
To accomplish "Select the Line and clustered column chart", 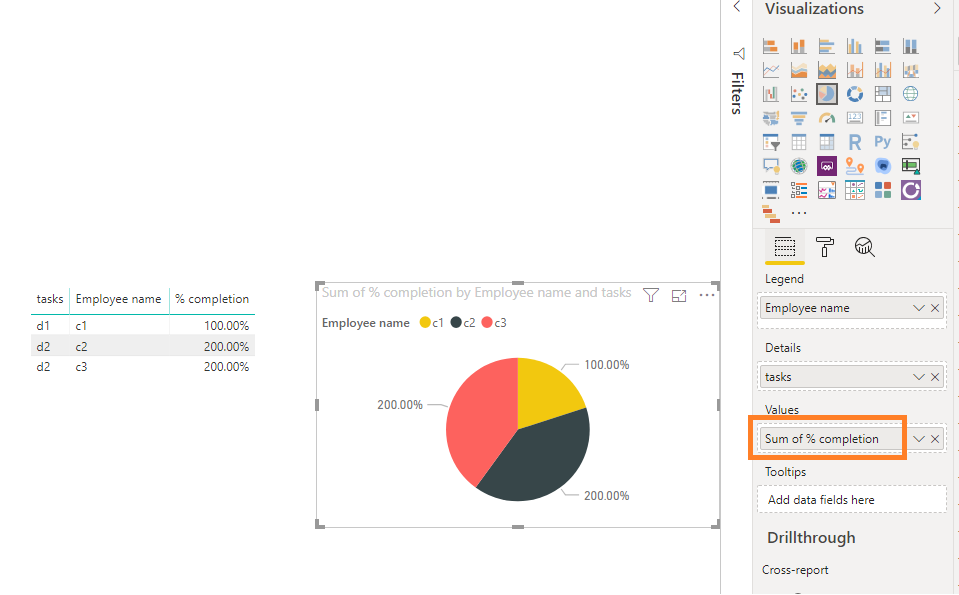I will [x=883, y=70].
